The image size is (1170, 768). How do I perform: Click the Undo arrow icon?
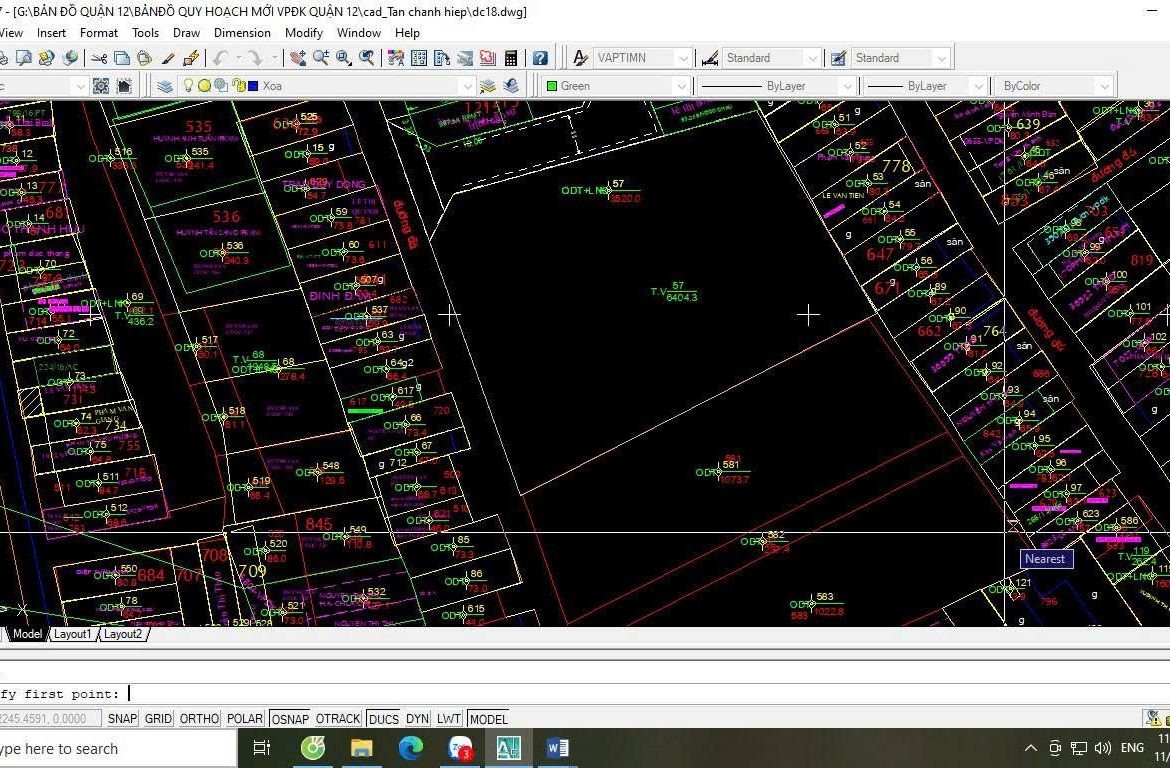pos(220,58)
